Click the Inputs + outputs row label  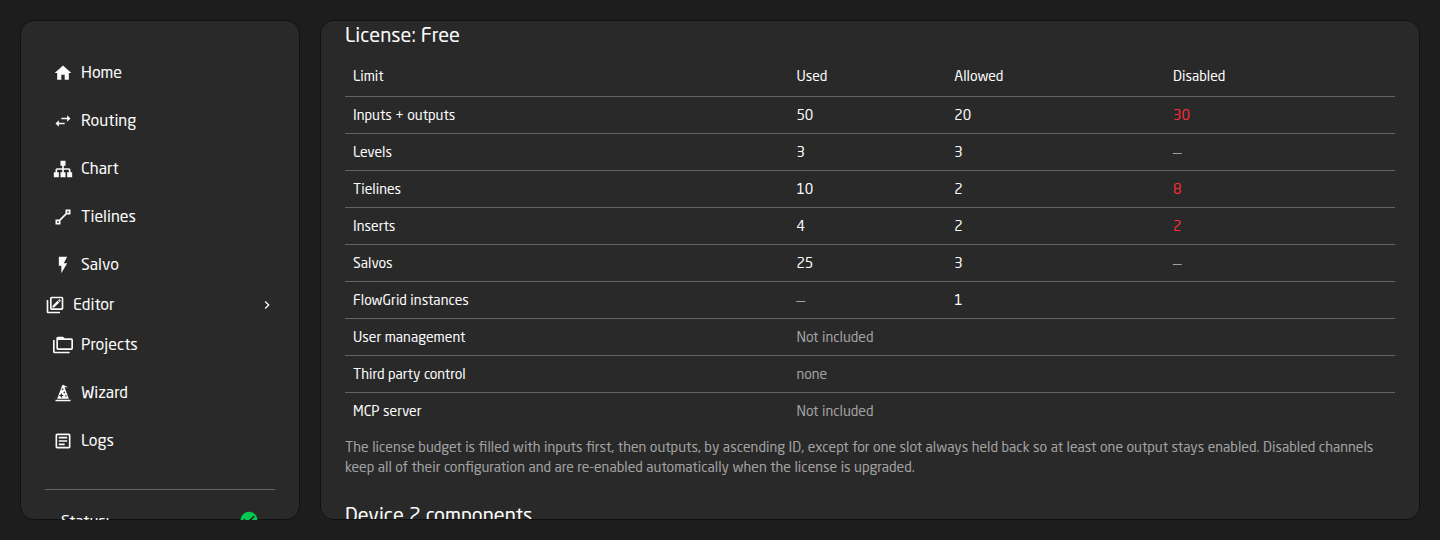click(x=404, y=115)
